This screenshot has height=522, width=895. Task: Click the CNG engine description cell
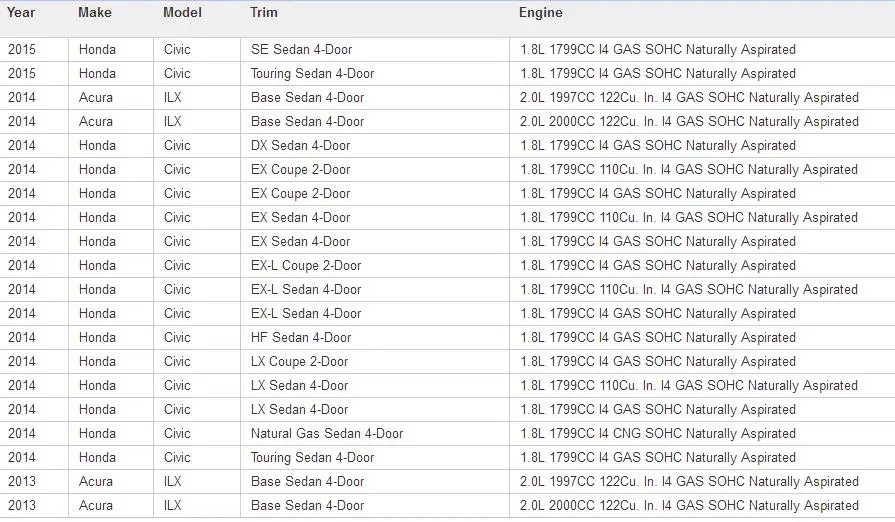pos(702,434)
